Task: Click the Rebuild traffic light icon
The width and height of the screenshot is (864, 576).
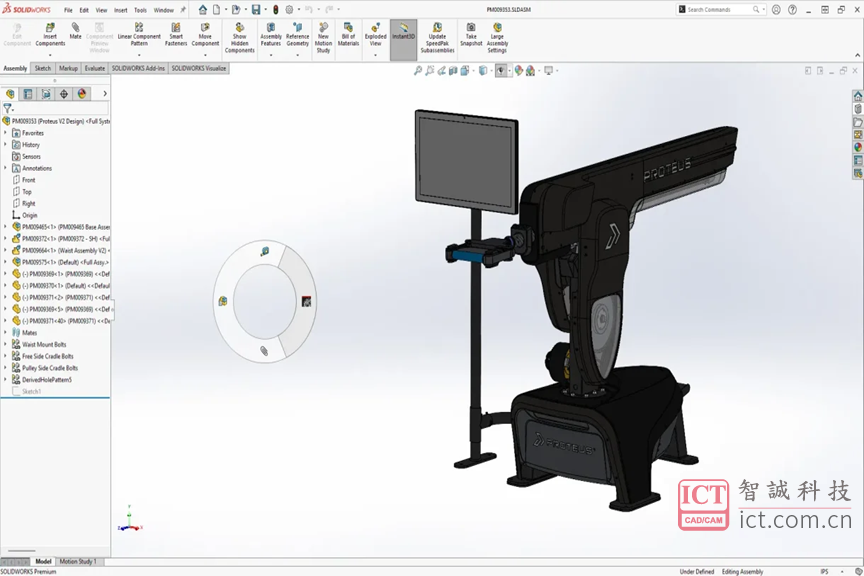Action: click(x=276, y=9)
